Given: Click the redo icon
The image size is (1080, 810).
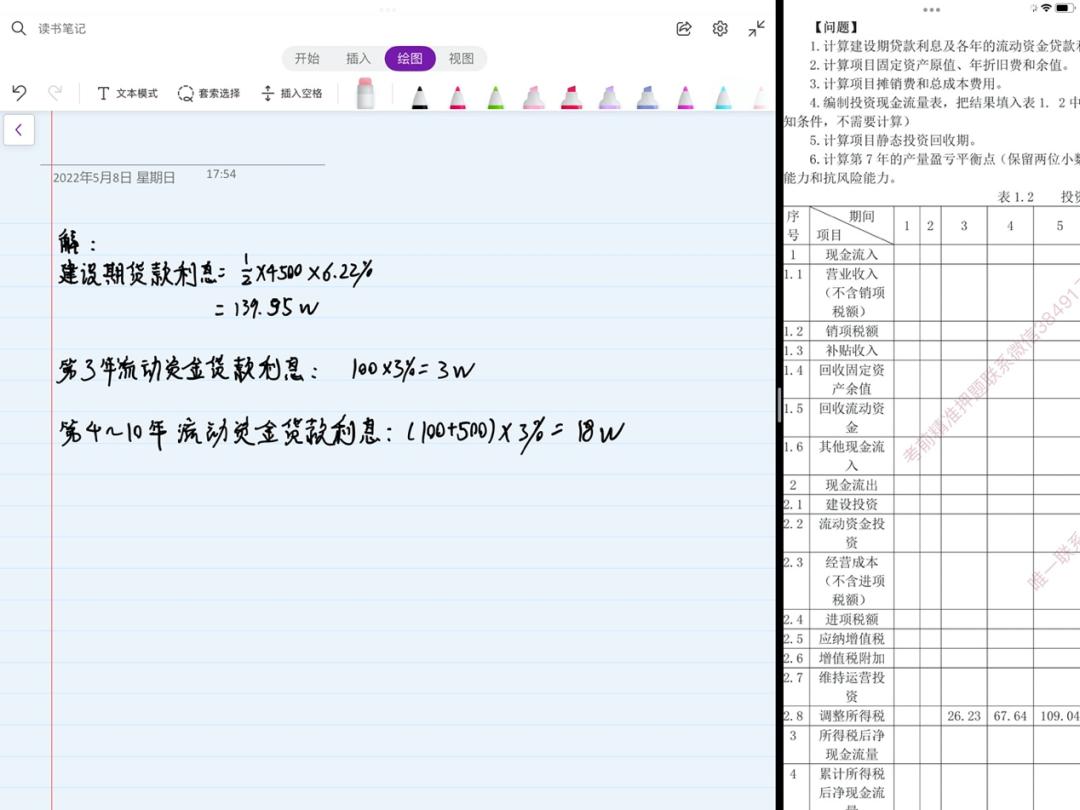Looking at the screenshot, I should coord(57,92).
